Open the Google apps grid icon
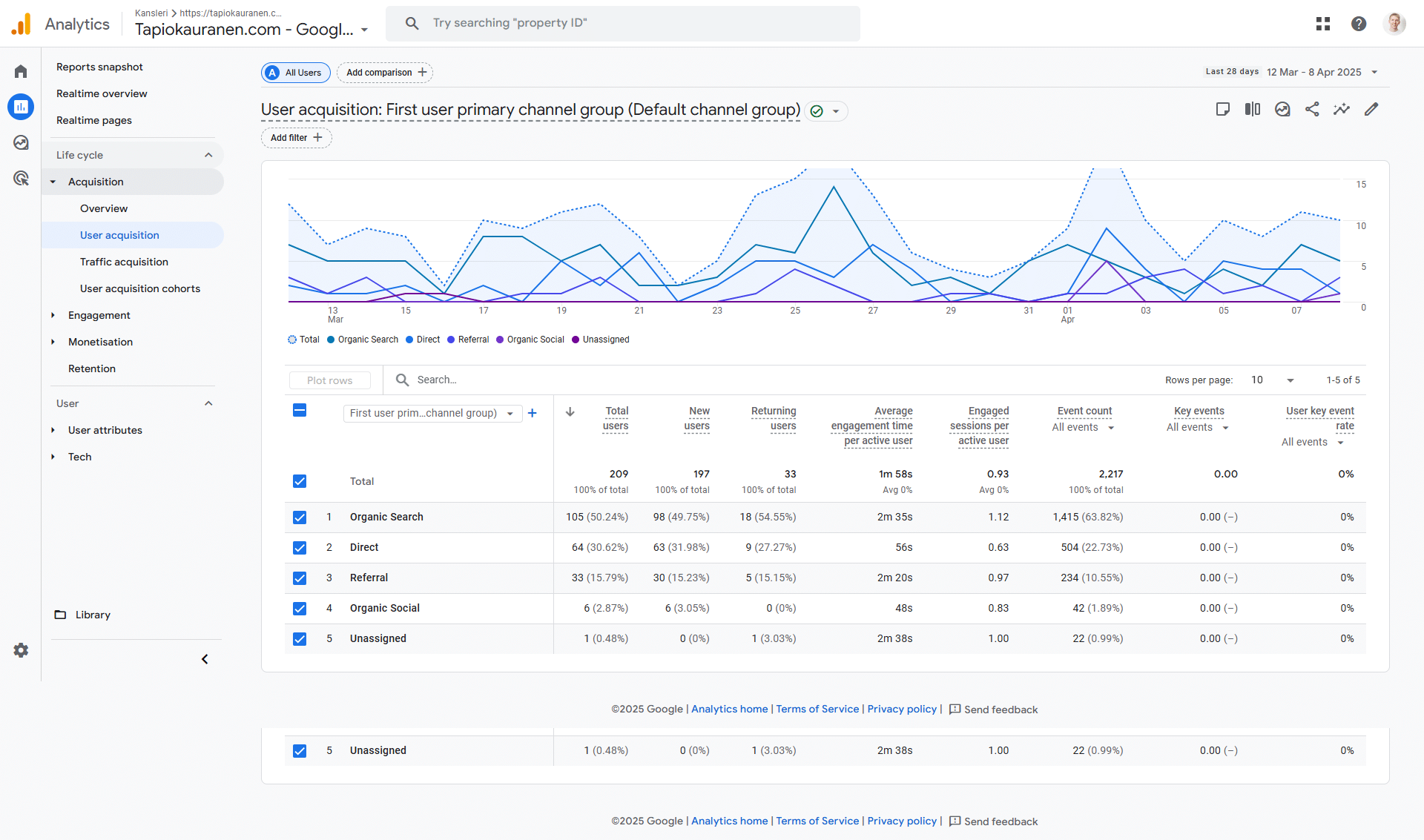This screenshot has width=1424, height=840. [x=1323, y=24]
